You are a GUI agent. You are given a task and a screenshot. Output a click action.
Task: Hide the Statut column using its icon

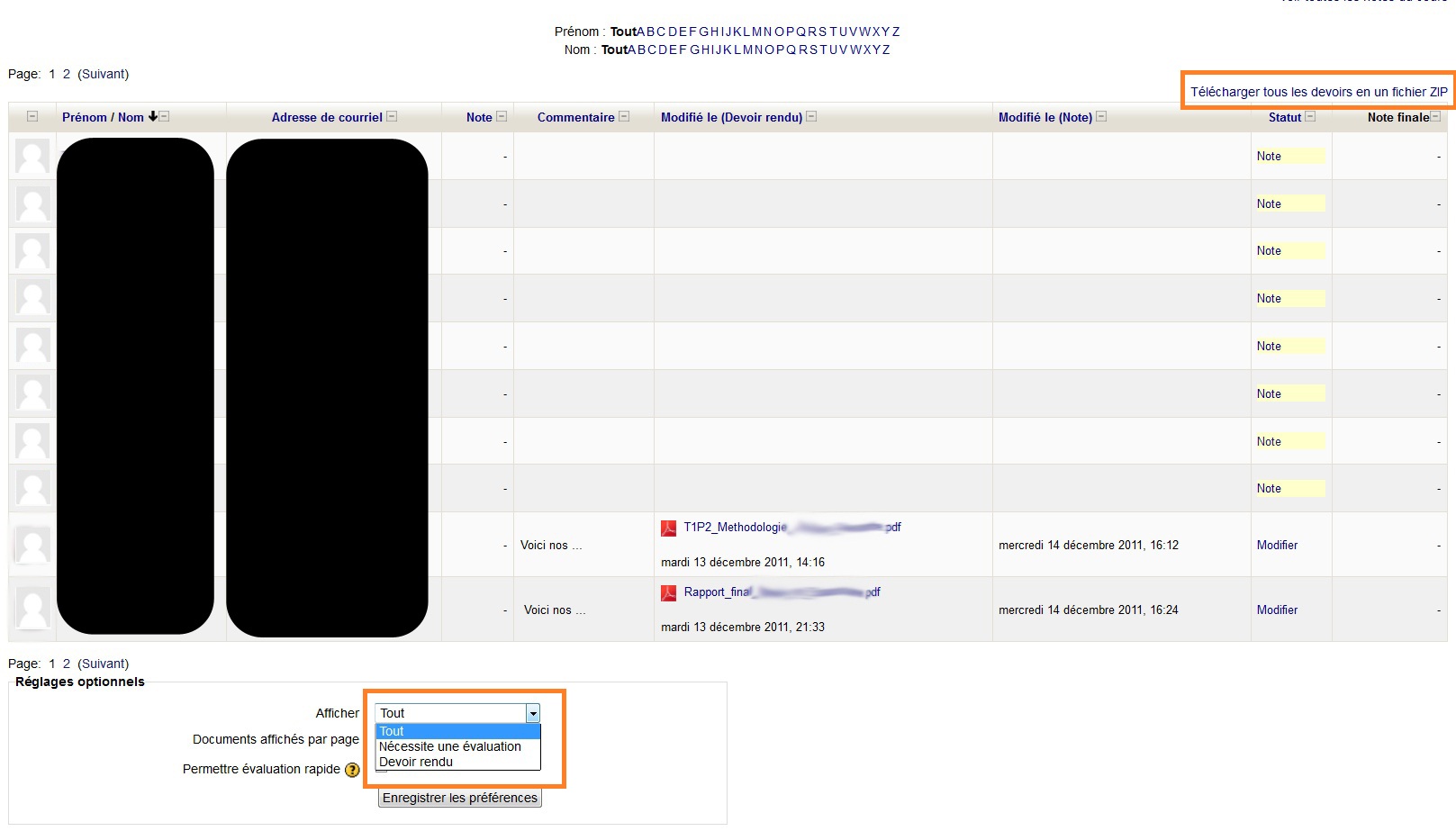pyautogui.click(x=1310, y=117)
